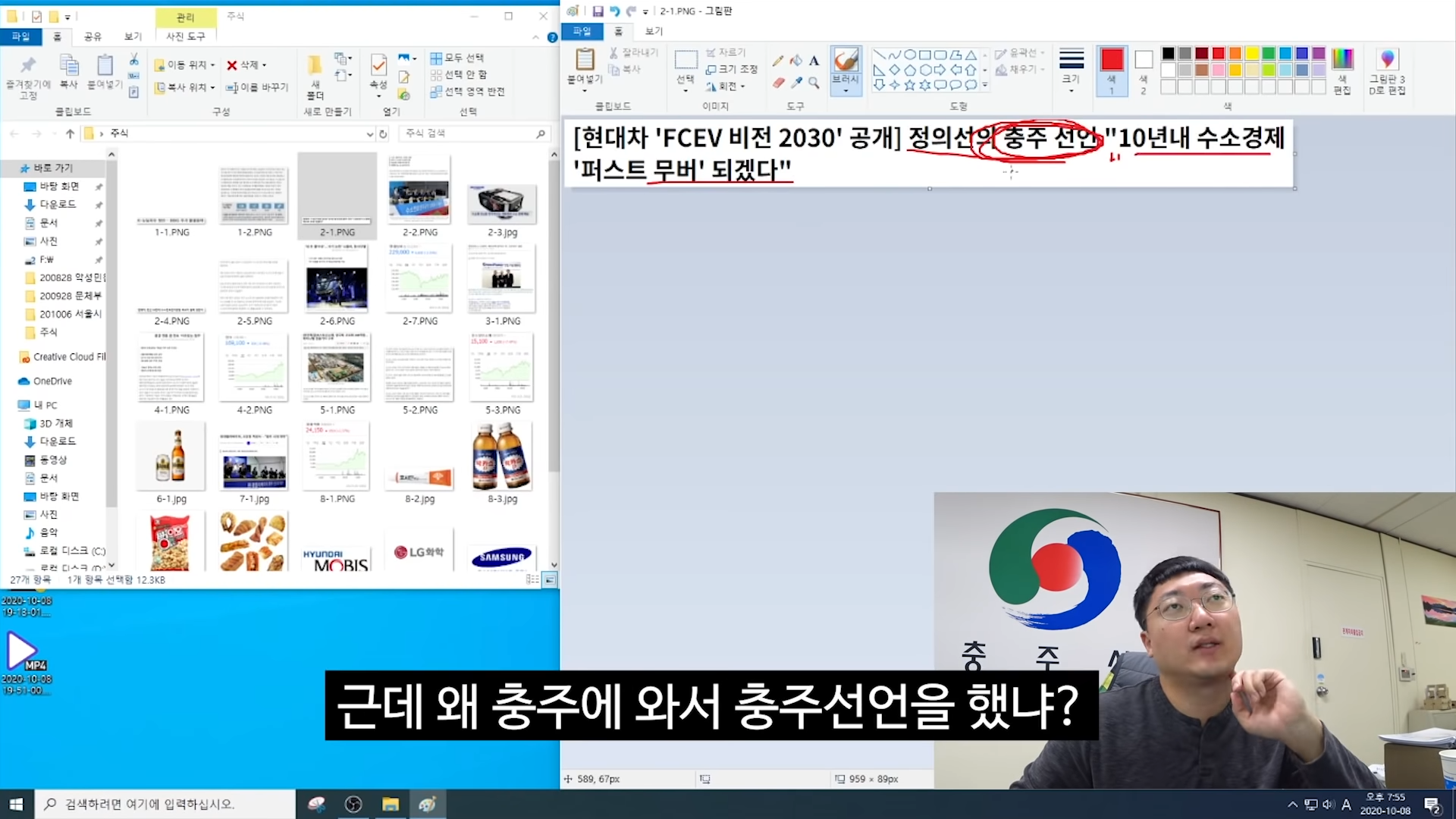Open the Copy to dropdown in Explorer
The width and height of the screenshot is (1456, 819).
tap(185, 87)
